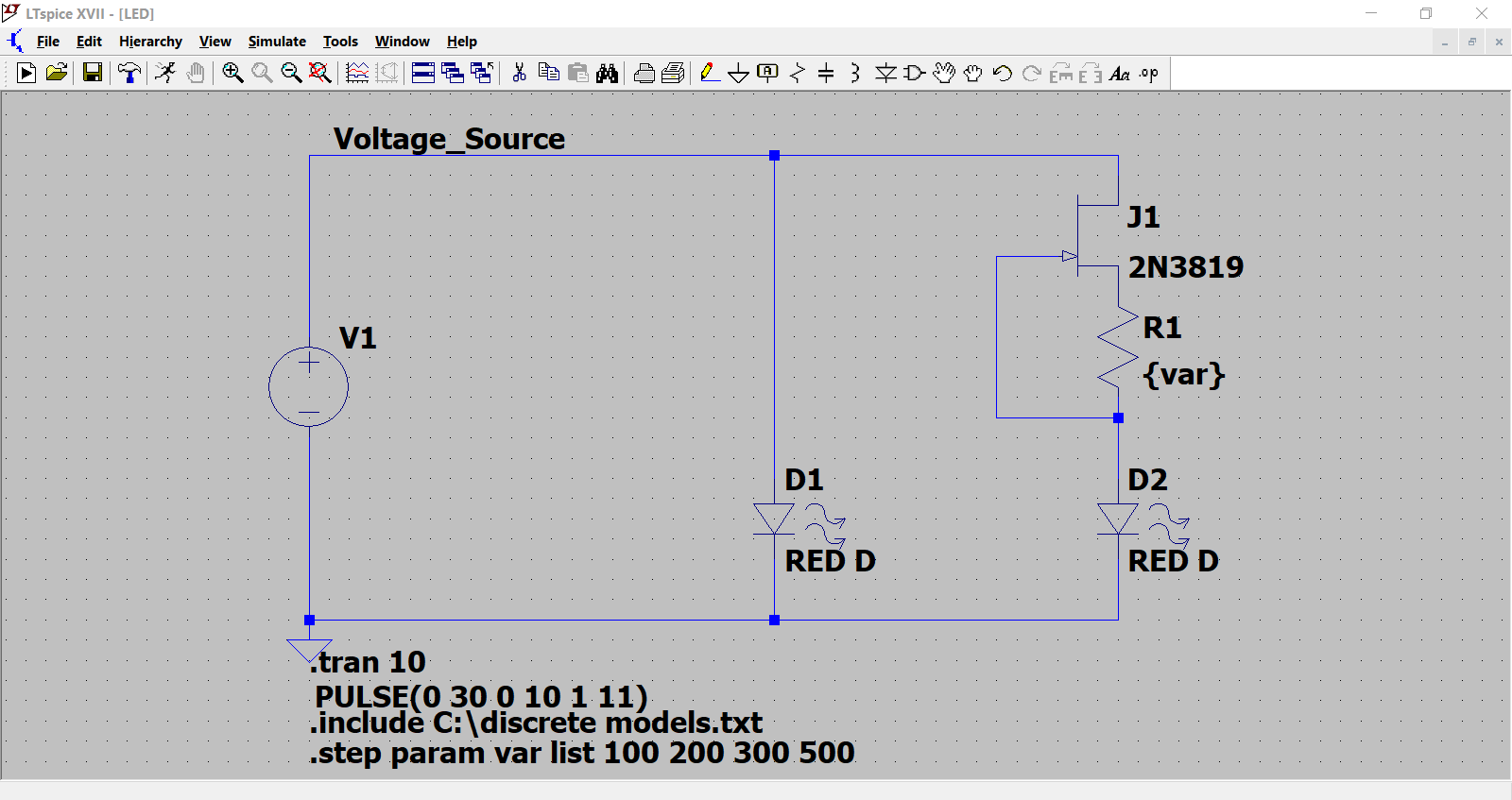
Task: Open Find with the binoculars icon
Action: click(608, 73)
